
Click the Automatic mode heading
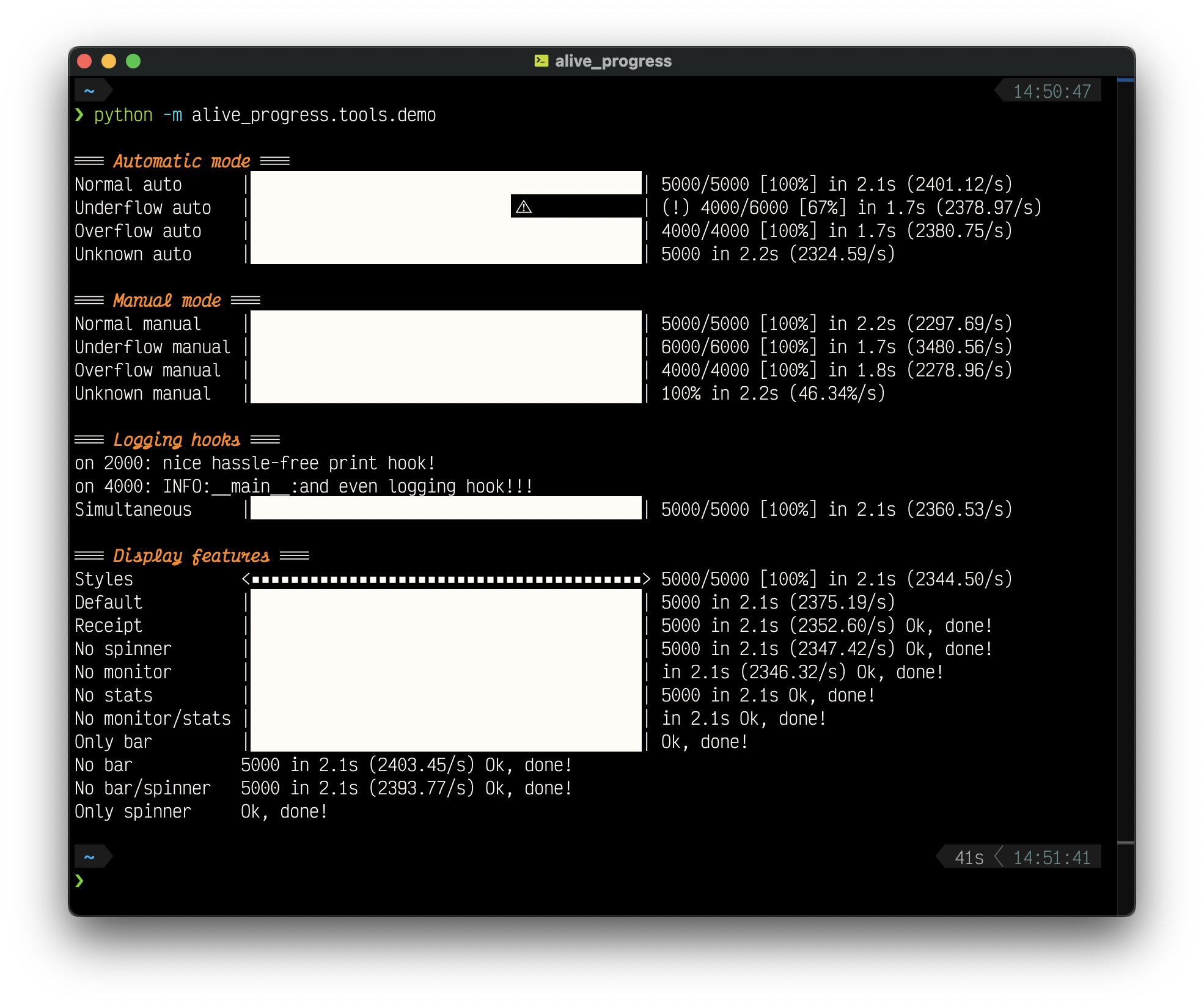(x=182, y=161)
